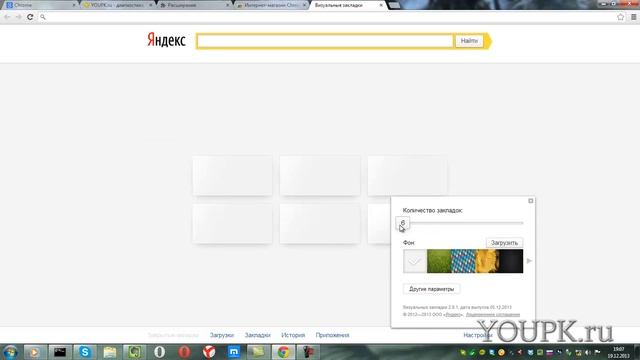Choose the green grass background

click(x=439, y=261)
